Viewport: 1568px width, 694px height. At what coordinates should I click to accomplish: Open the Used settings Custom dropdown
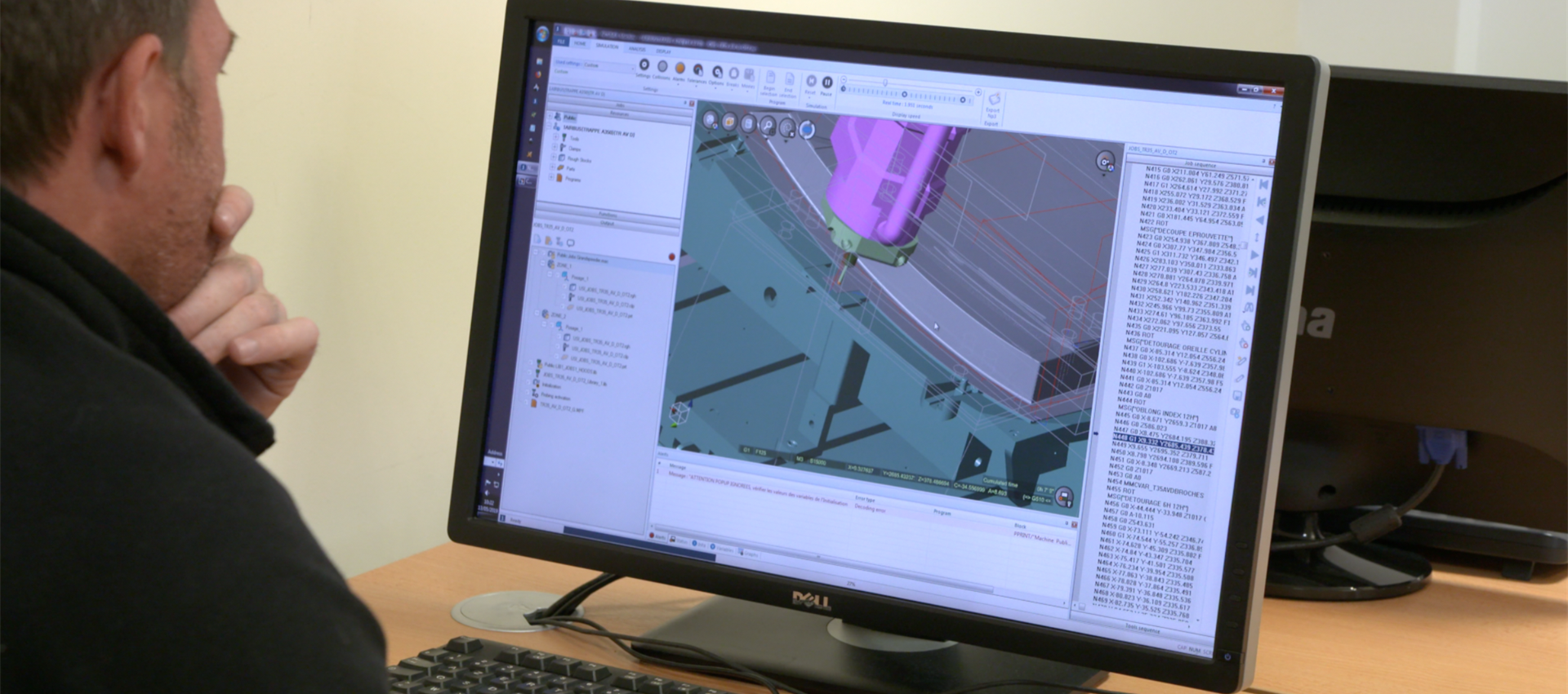point(609,67)
